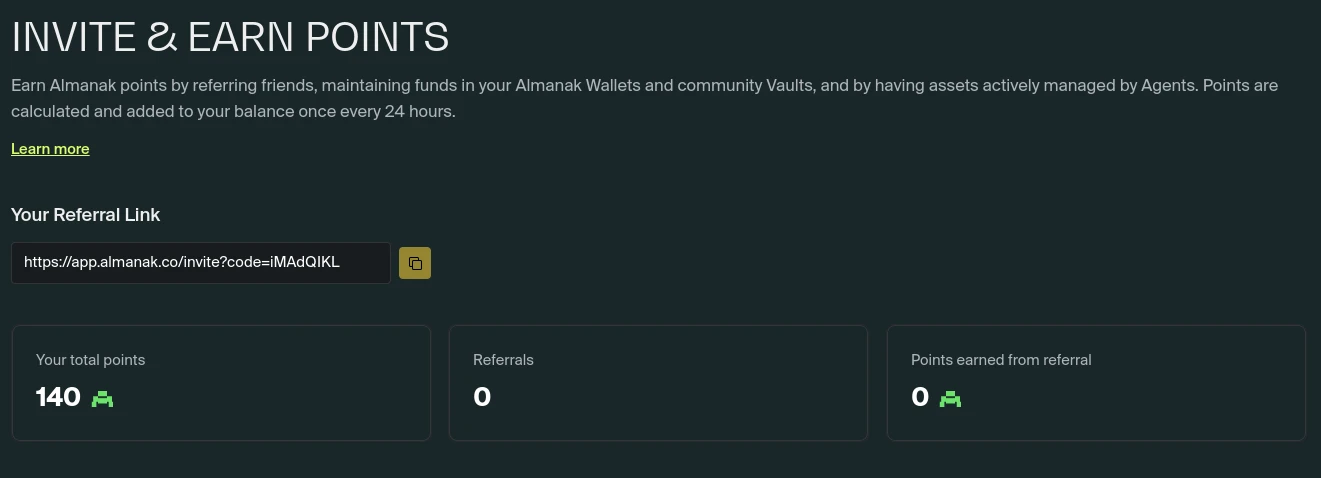Click the text about 24 hours balance update
The height and width of the screenshot is (478, 1321).
tap(233, 111)
